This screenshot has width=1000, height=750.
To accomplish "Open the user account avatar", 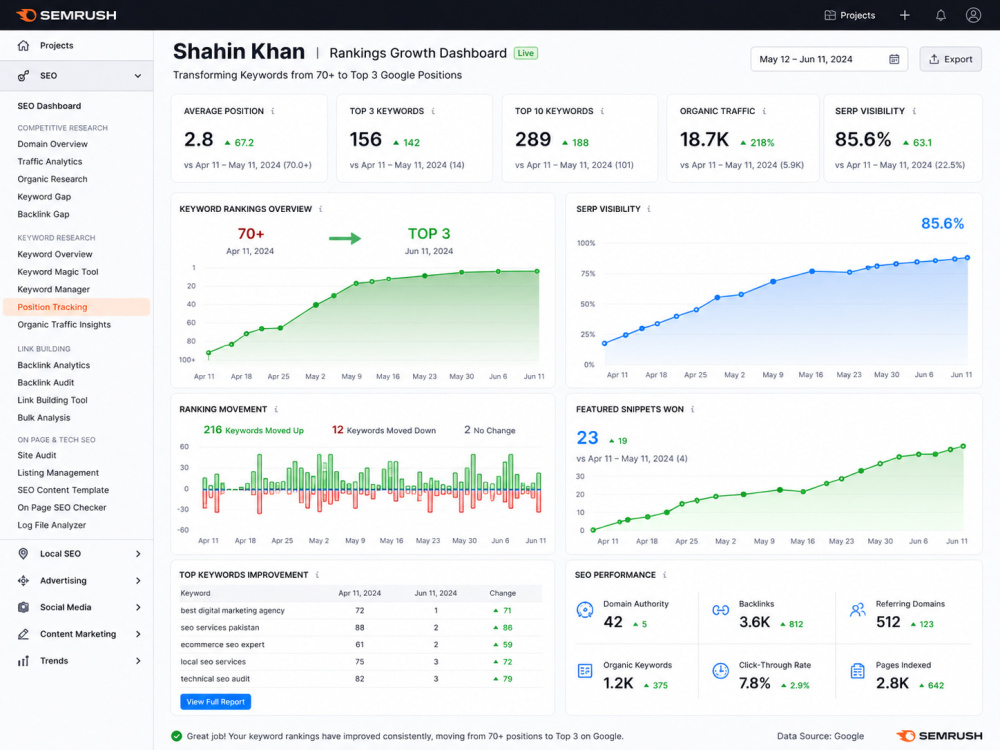I will [x=973, y=15].
